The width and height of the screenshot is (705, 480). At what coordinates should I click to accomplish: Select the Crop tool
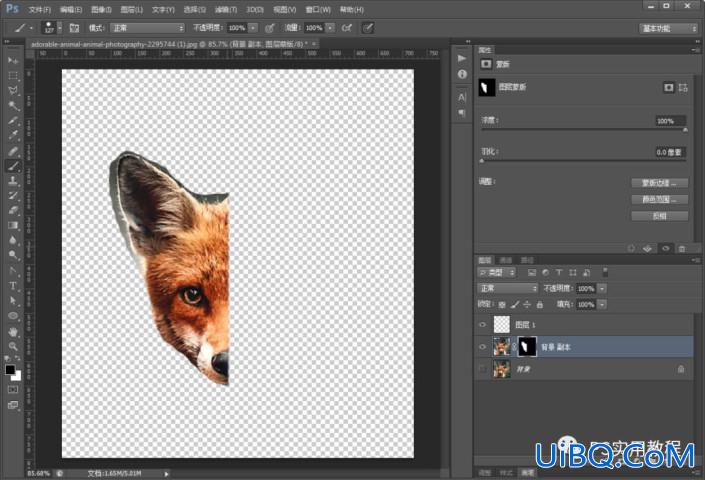(13, 120)
